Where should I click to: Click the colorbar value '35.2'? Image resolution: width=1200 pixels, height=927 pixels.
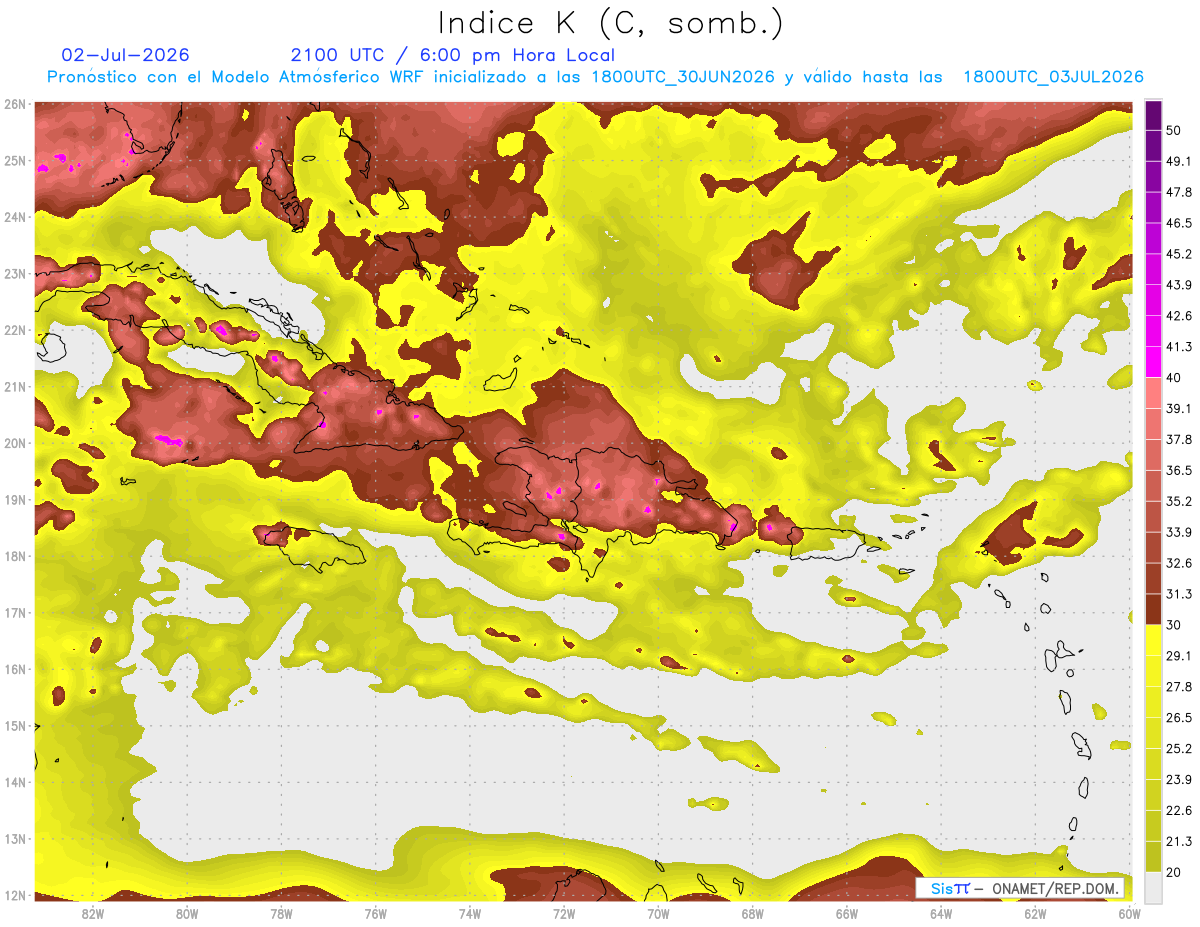(x=1179, y=501)
